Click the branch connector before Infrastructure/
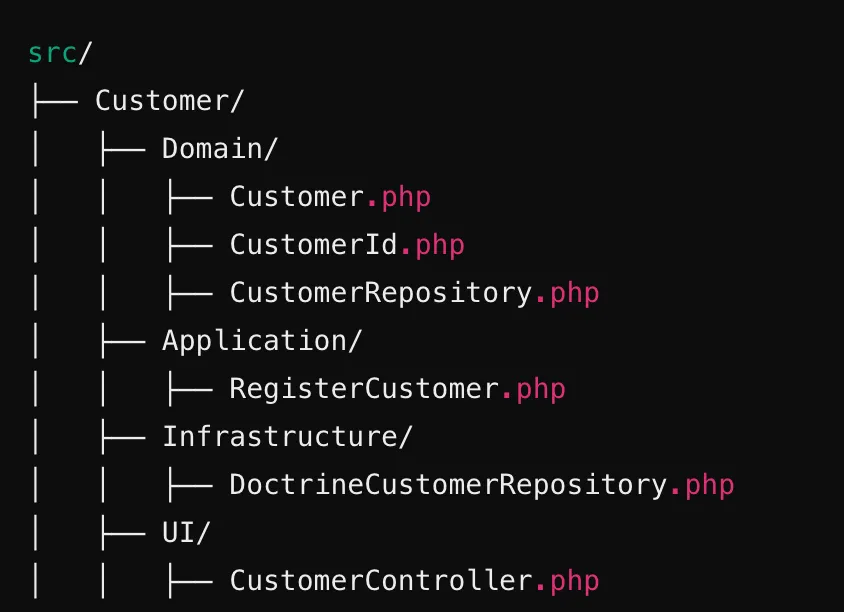The image size is (844, 612). (122, 436)
